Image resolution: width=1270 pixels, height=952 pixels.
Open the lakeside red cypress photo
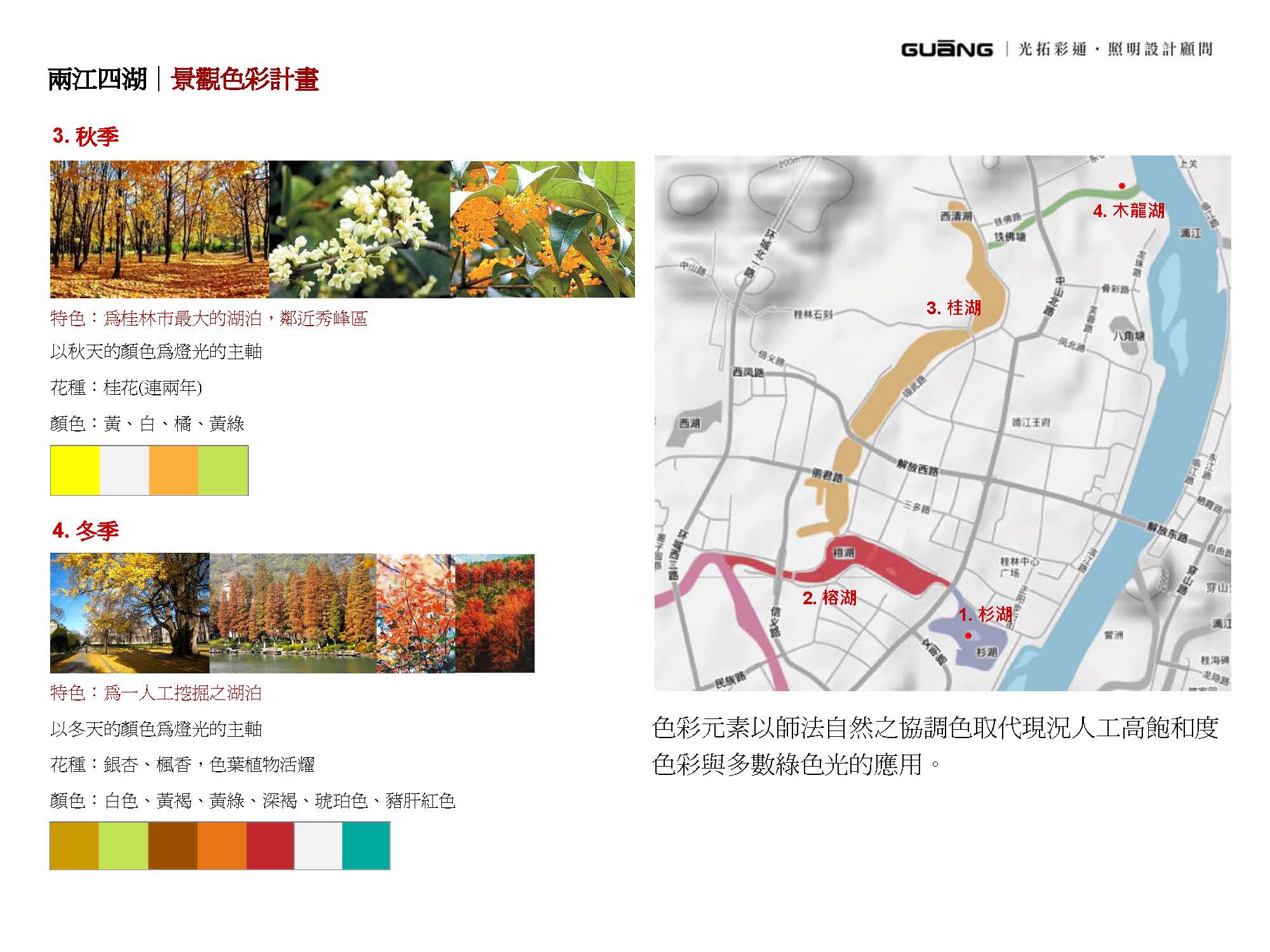tap(292, 612)
